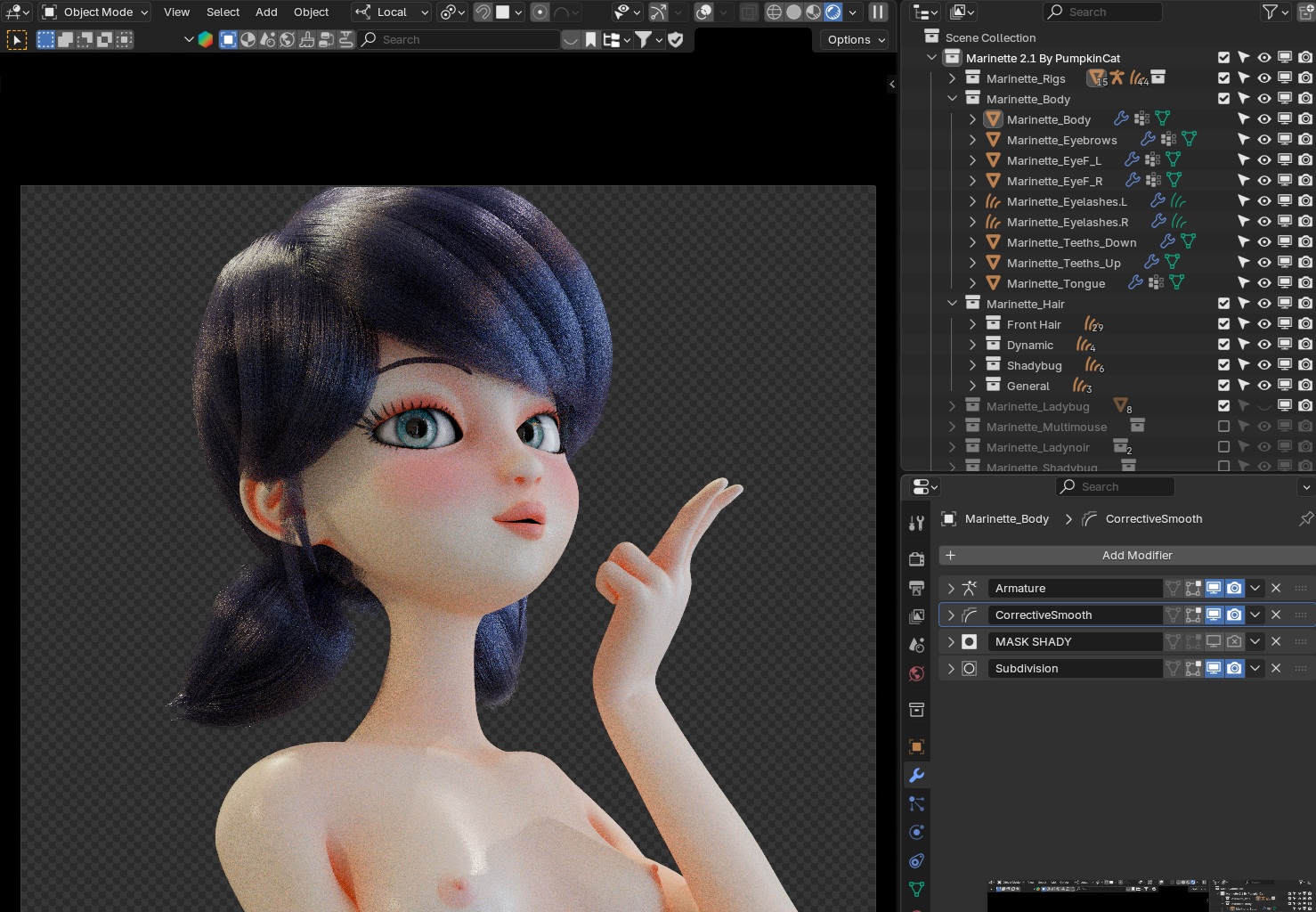Open the Object menu
This screenshot has width=1316, height=912.
(311, 12)
